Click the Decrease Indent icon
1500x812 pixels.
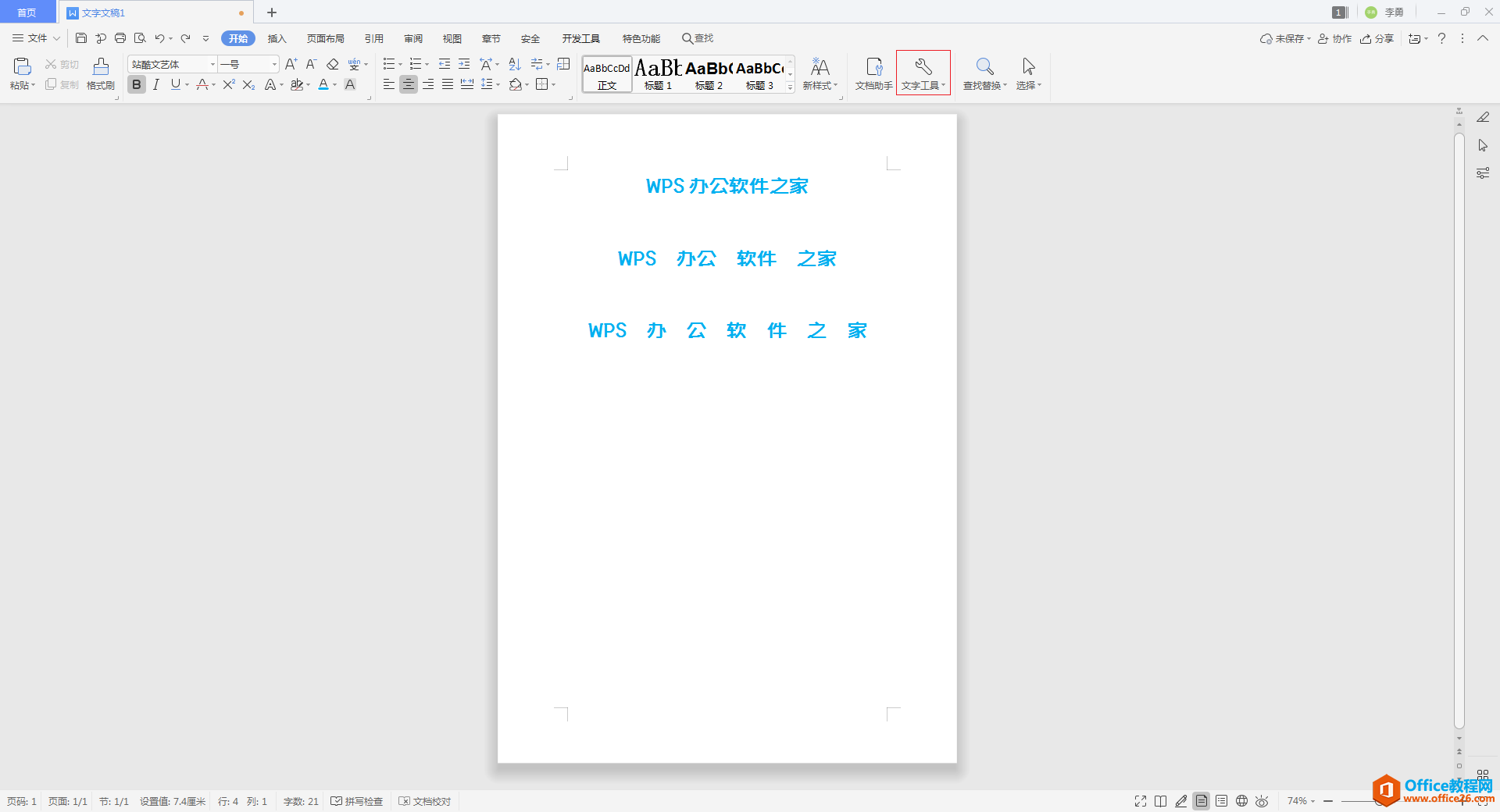(445, 64)
